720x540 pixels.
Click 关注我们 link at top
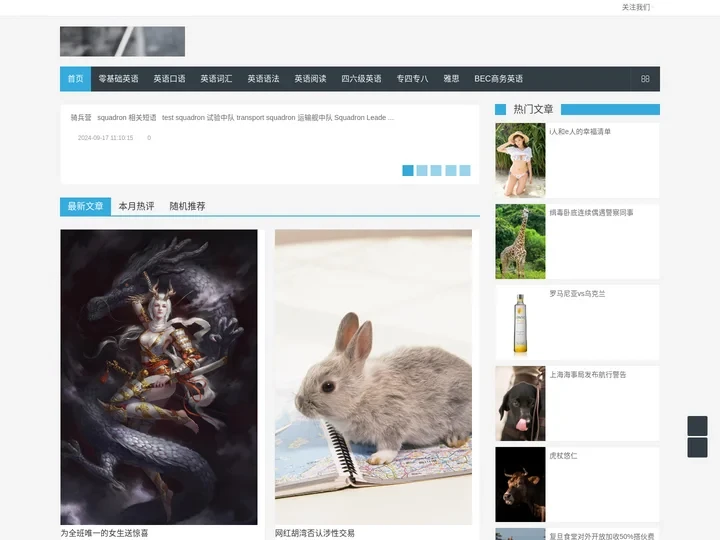coord(636,7)
